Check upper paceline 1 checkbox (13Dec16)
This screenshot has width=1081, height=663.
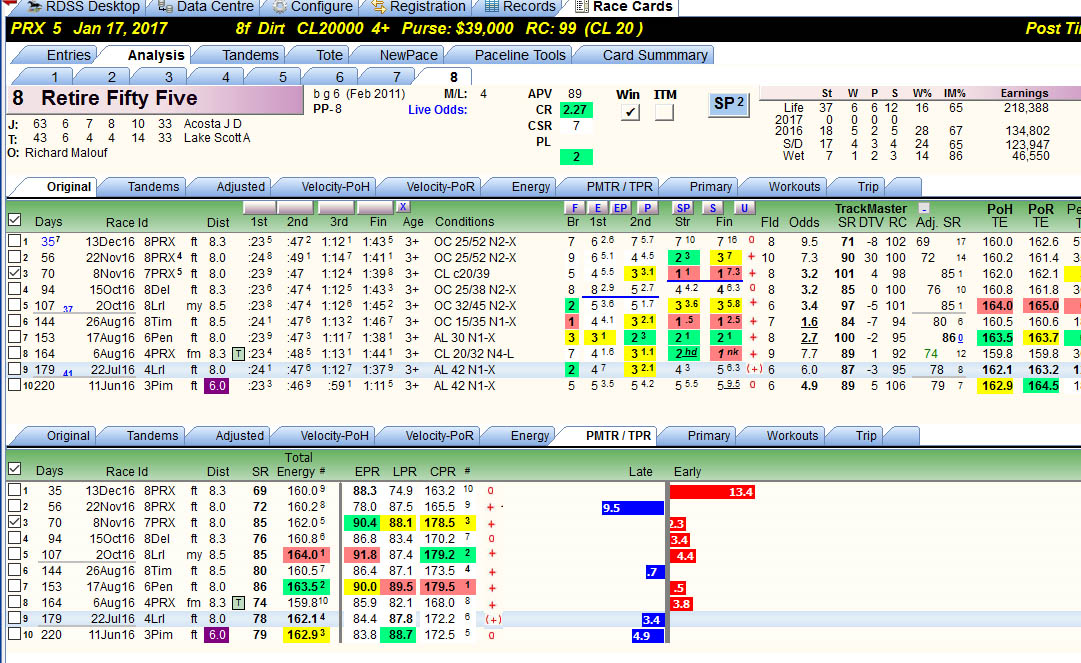point(14,241)
